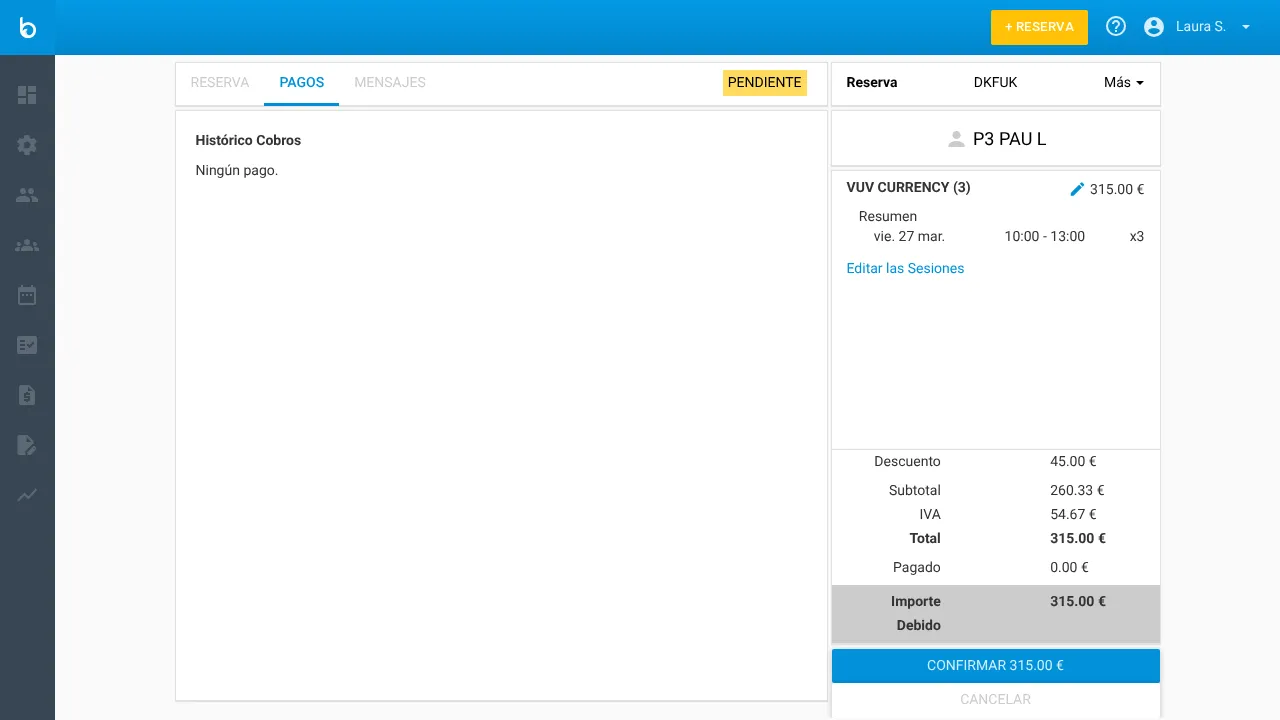Click the PENDIENTE status badge
1280x720 pixels.
click(x=764, y=83)
